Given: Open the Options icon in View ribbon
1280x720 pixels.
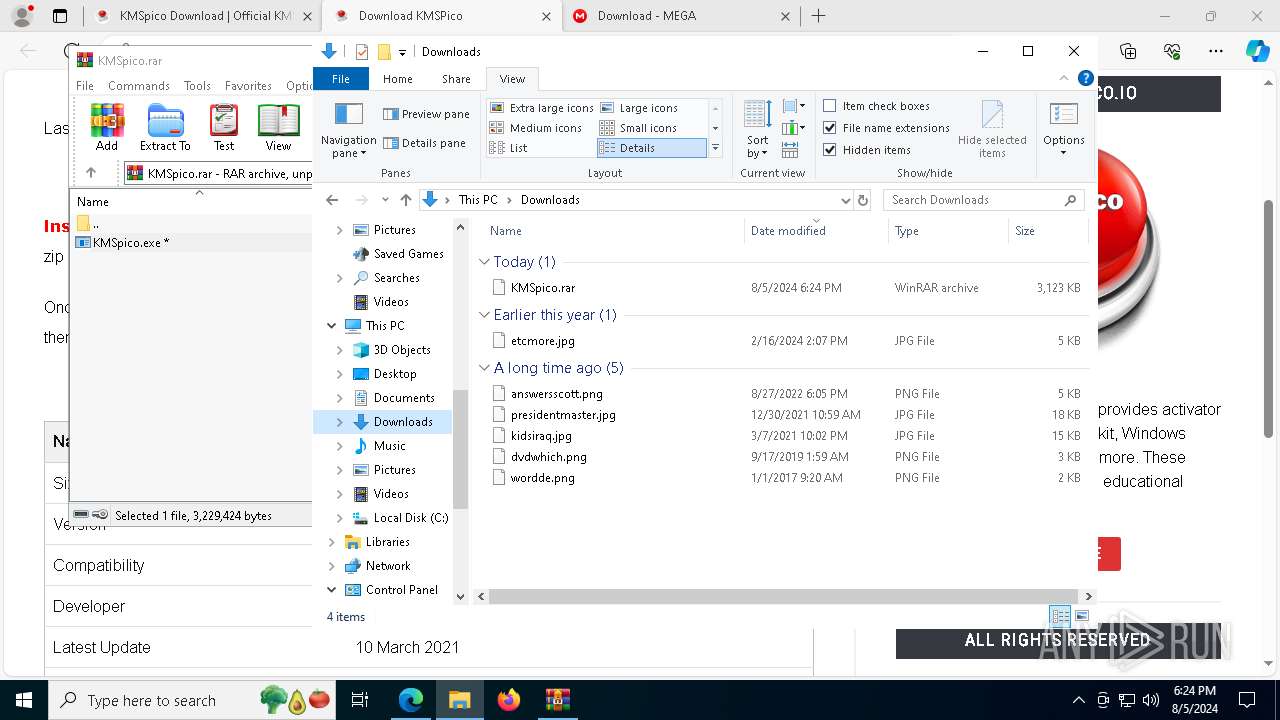Looking at the screenshot, I should click(1064, 129).
